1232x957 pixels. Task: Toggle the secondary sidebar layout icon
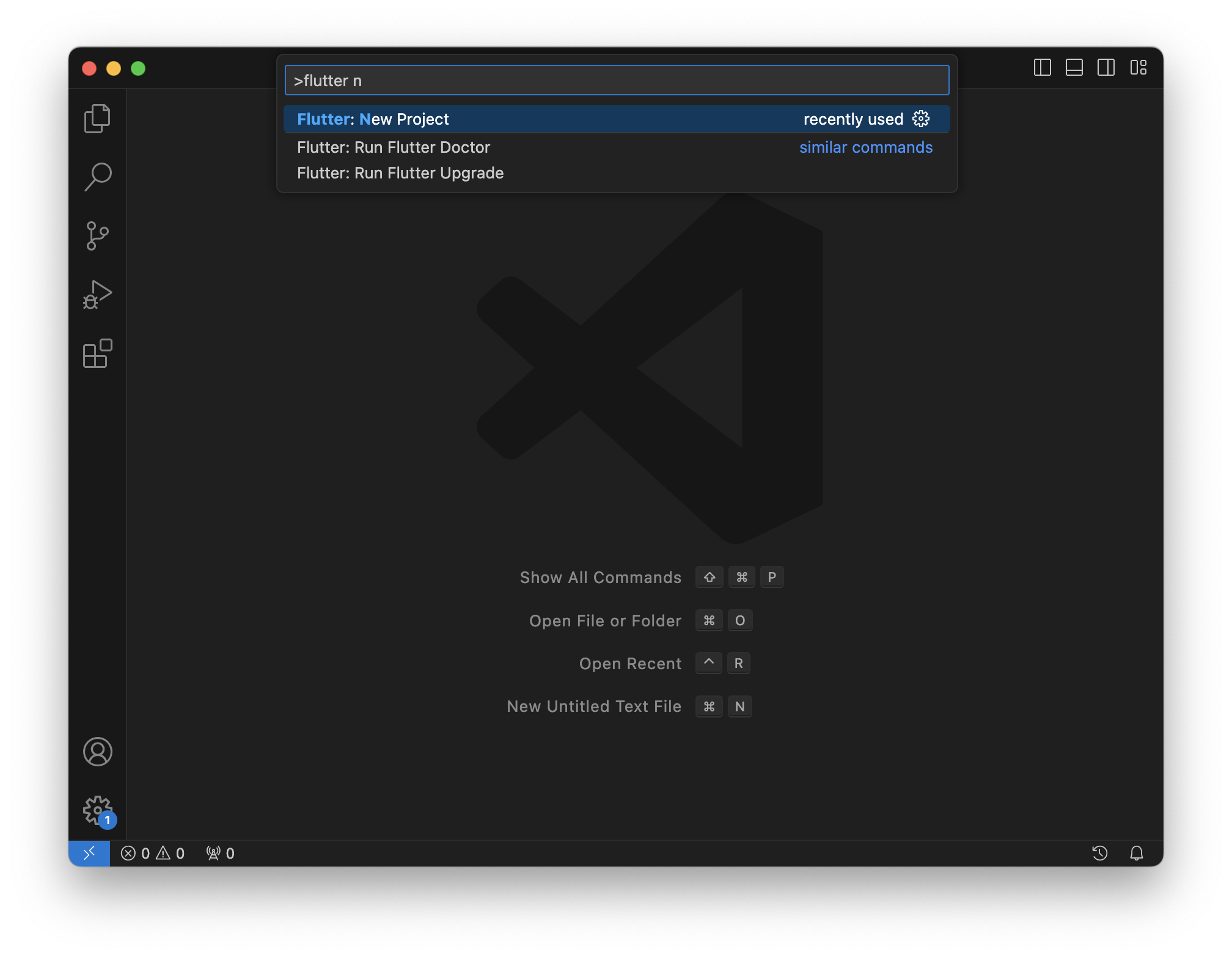[x=1106, y=68]
